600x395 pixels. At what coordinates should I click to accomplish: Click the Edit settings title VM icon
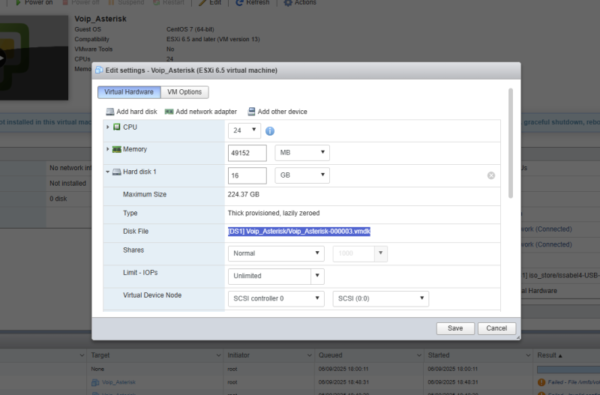99,70
